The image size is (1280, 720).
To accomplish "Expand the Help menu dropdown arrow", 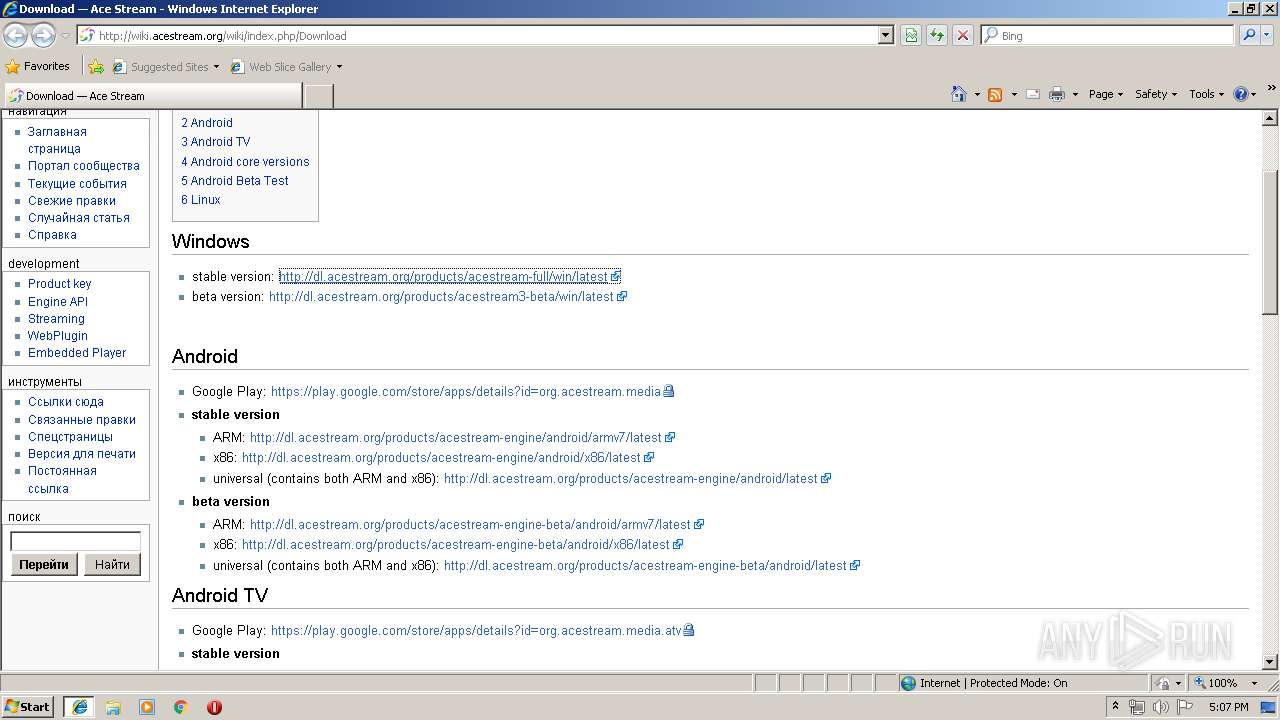I will coord(1254,94).
